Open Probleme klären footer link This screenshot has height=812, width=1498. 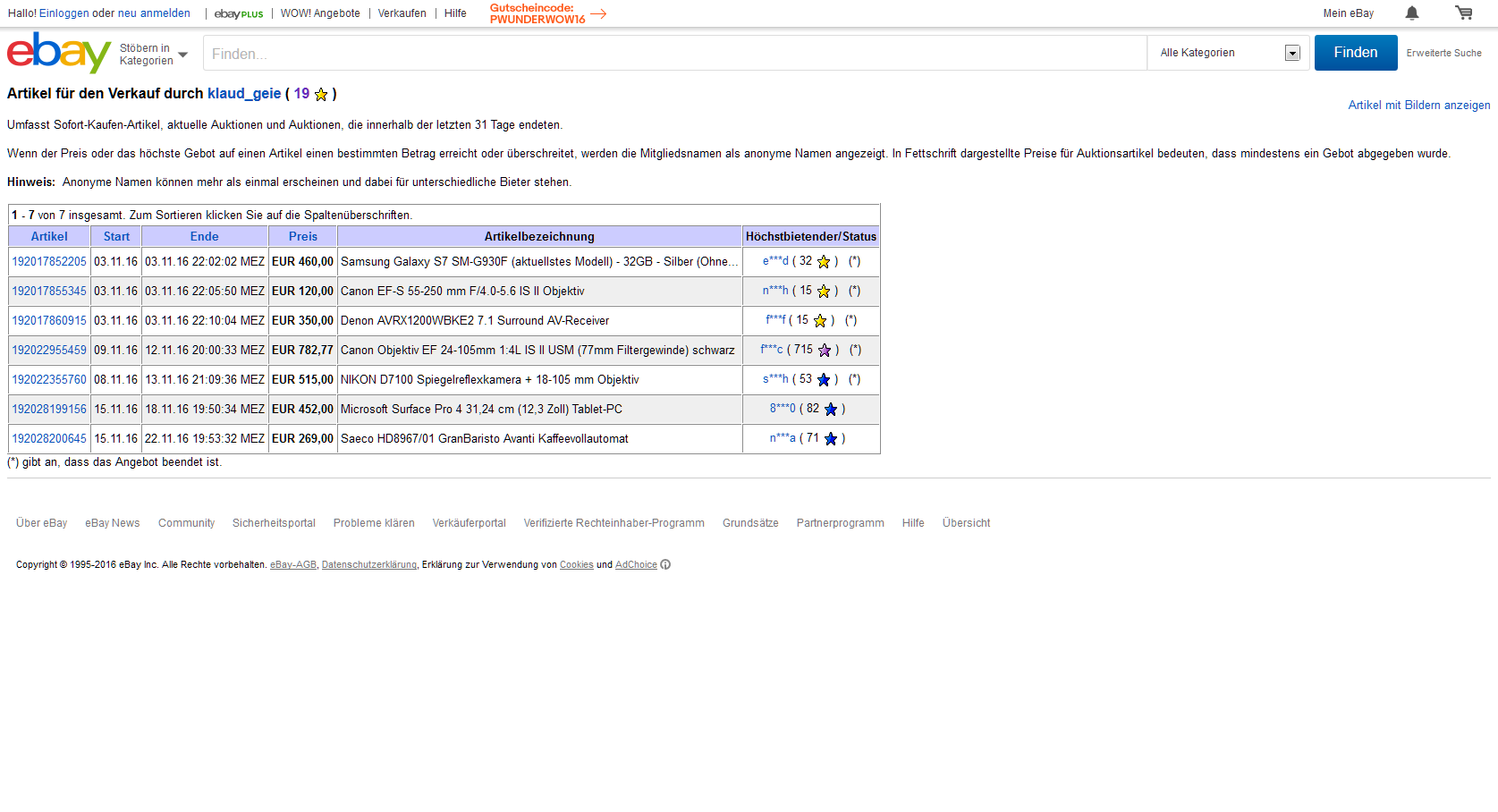coord(374,523)
